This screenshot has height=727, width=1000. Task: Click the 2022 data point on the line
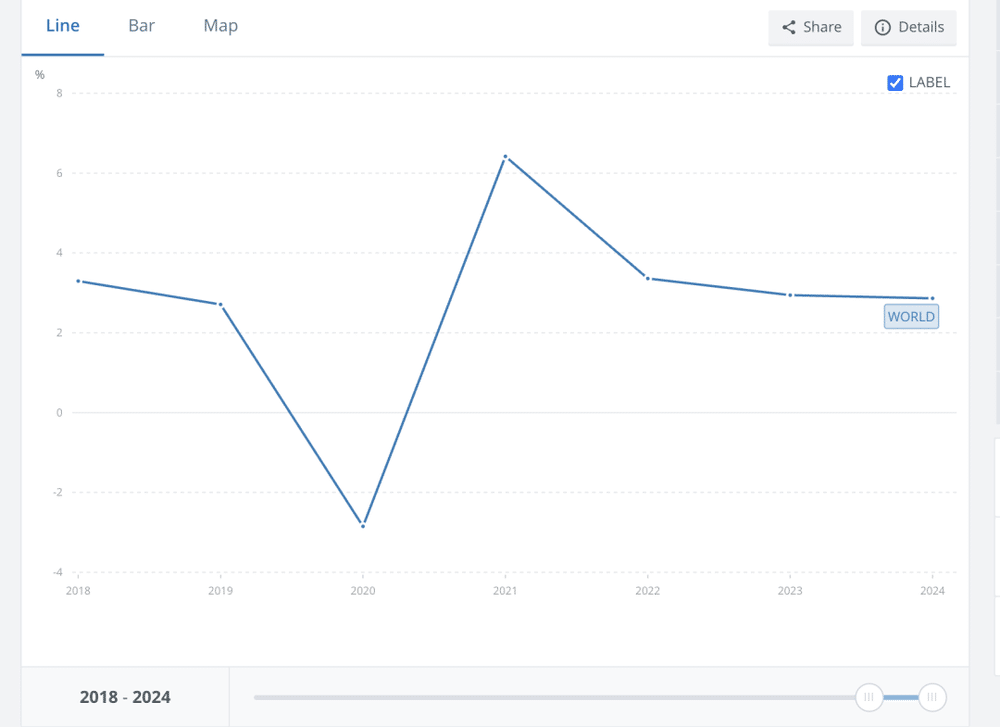(x=648, y=278)
